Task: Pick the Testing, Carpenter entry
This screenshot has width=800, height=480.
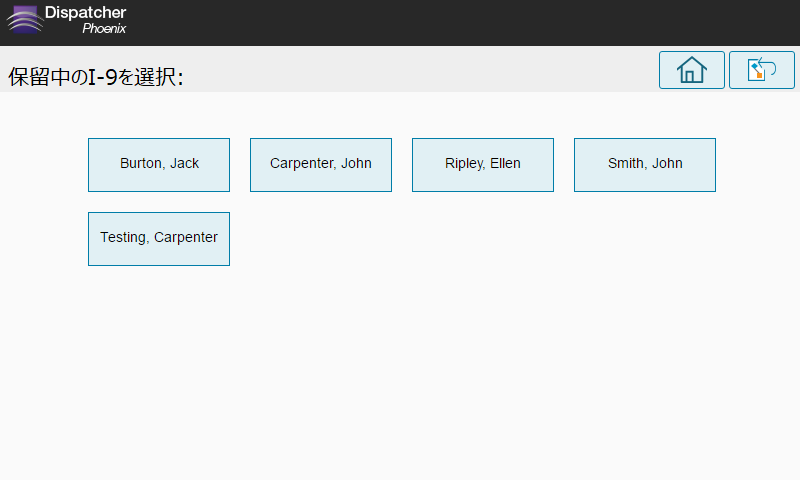Action: (159, 239)
